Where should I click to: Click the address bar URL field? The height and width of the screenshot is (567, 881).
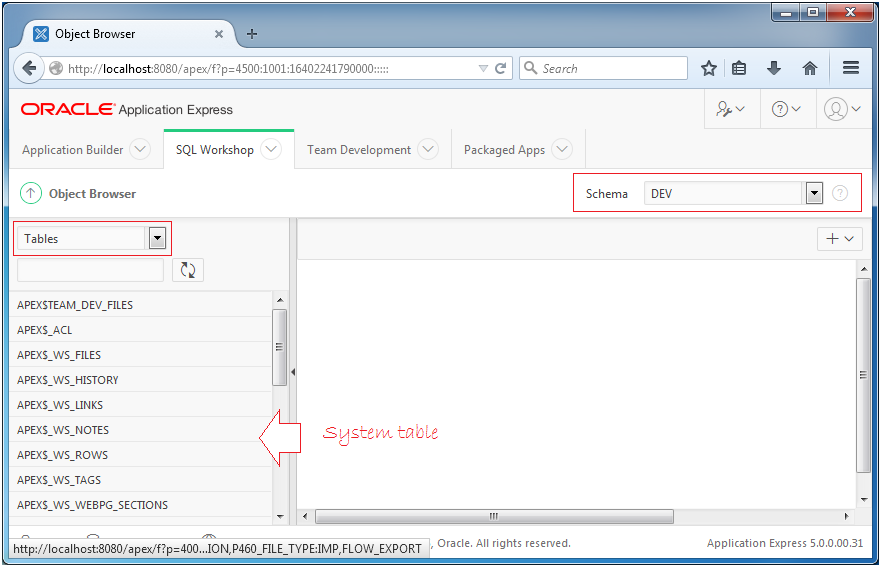point(270,69)
